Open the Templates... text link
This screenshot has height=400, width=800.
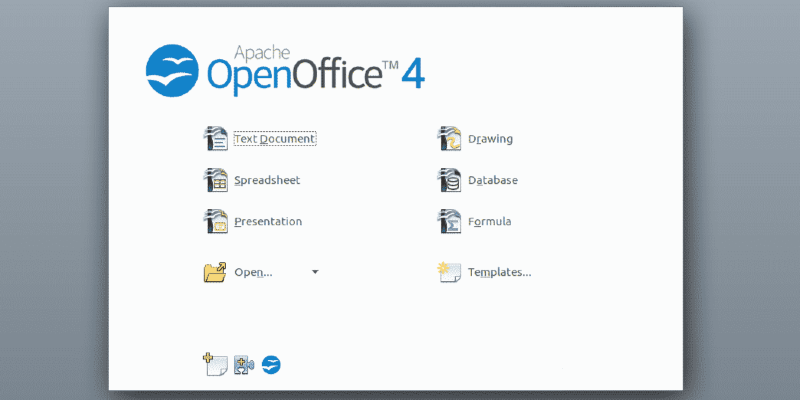(x=499, y=272)
